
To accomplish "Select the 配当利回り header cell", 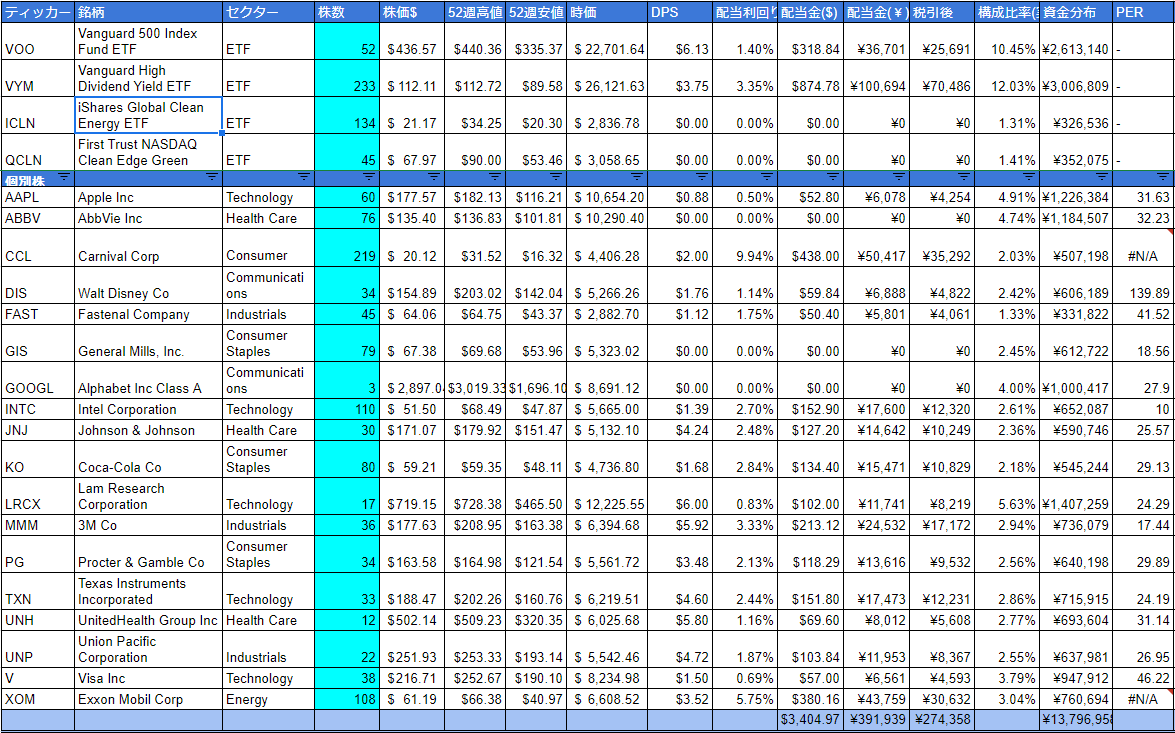I will coord(743,12).
